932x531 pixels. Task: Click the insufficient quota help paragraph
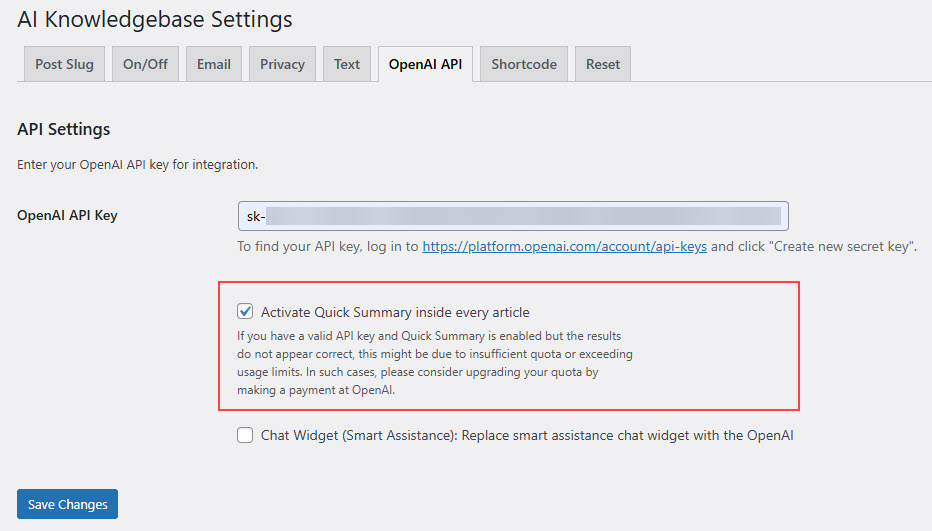point(434,363)
